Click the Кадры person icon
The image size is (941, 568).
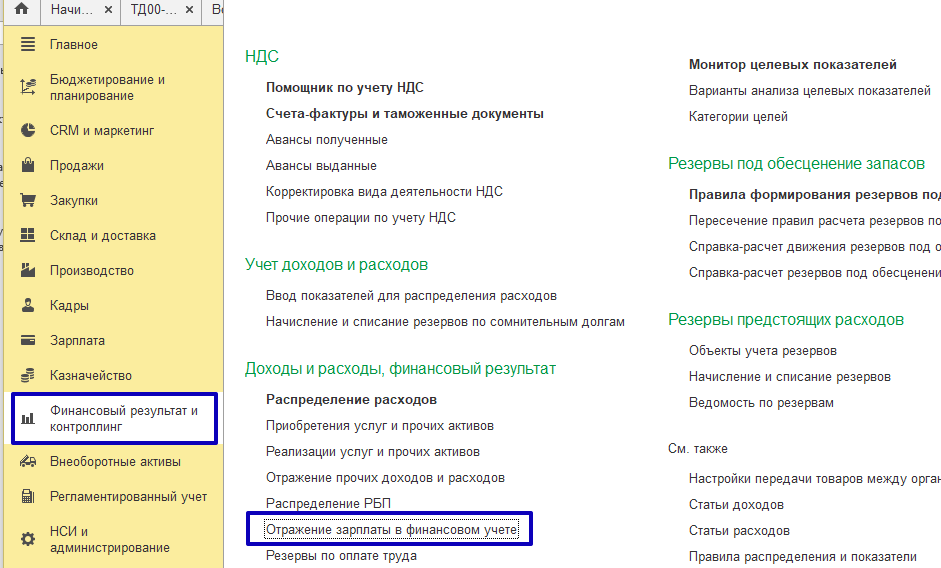(x=28, y=306)
